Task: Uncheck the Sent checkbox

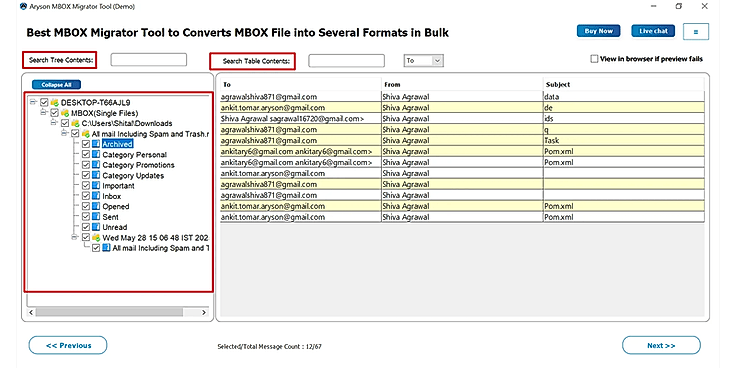Action: (x=85, y=217)
